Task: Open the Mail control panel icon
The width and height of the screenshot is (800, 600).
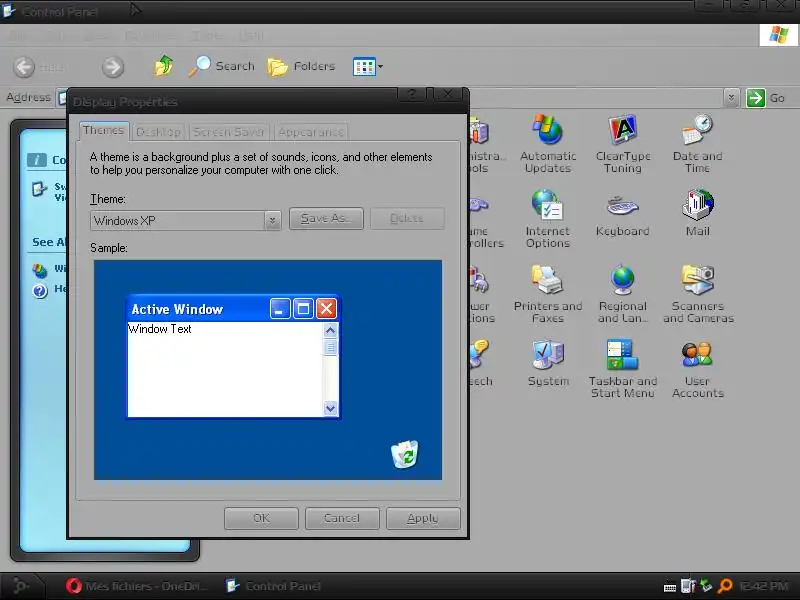Action: (x=697, y=205)
